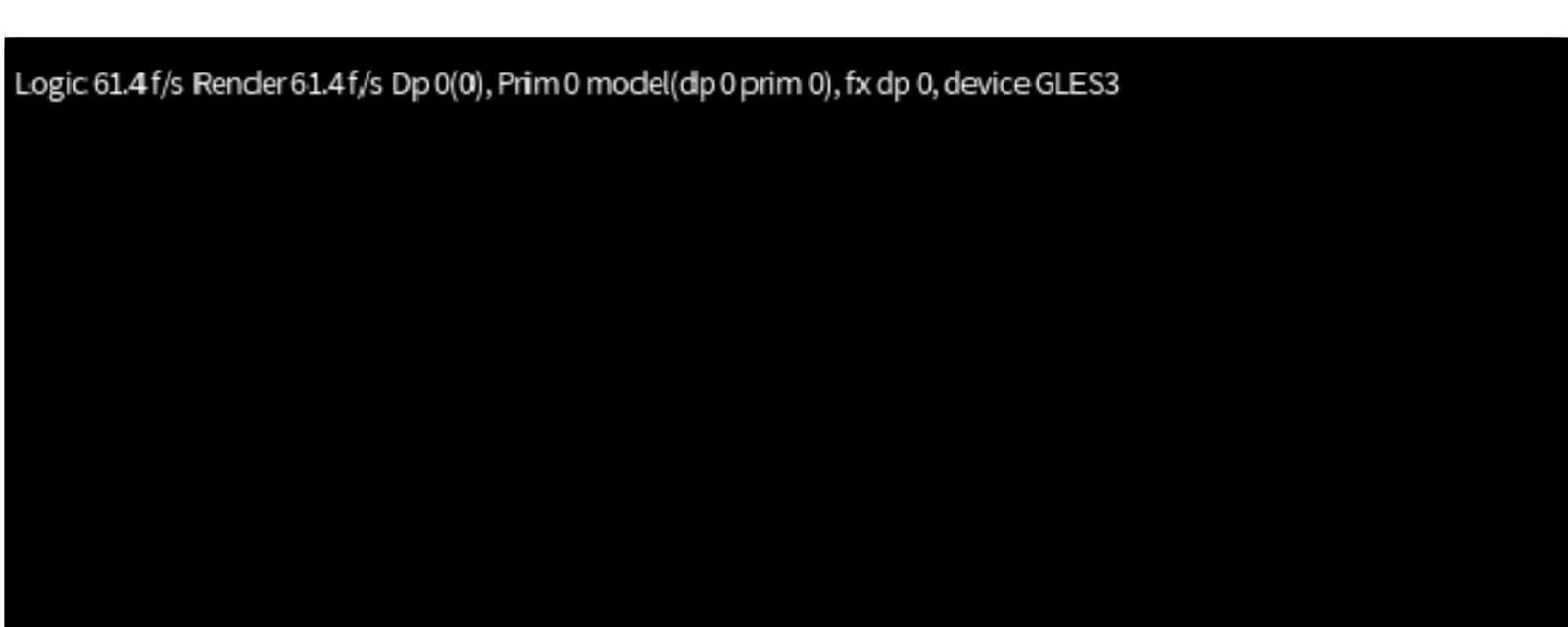1568x627 pixels.
Task: Click the "Render" label in stats line
Action: [x=239, y=84]
